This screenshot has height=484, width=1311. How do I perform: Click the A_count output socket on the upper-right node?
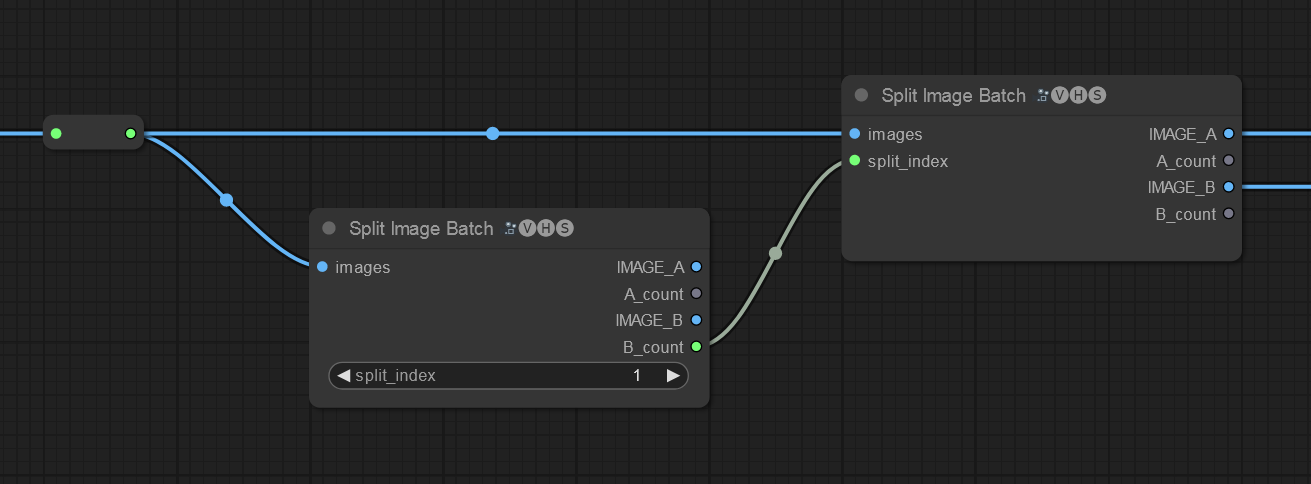pyautogui.click(x=1228, y=160)
